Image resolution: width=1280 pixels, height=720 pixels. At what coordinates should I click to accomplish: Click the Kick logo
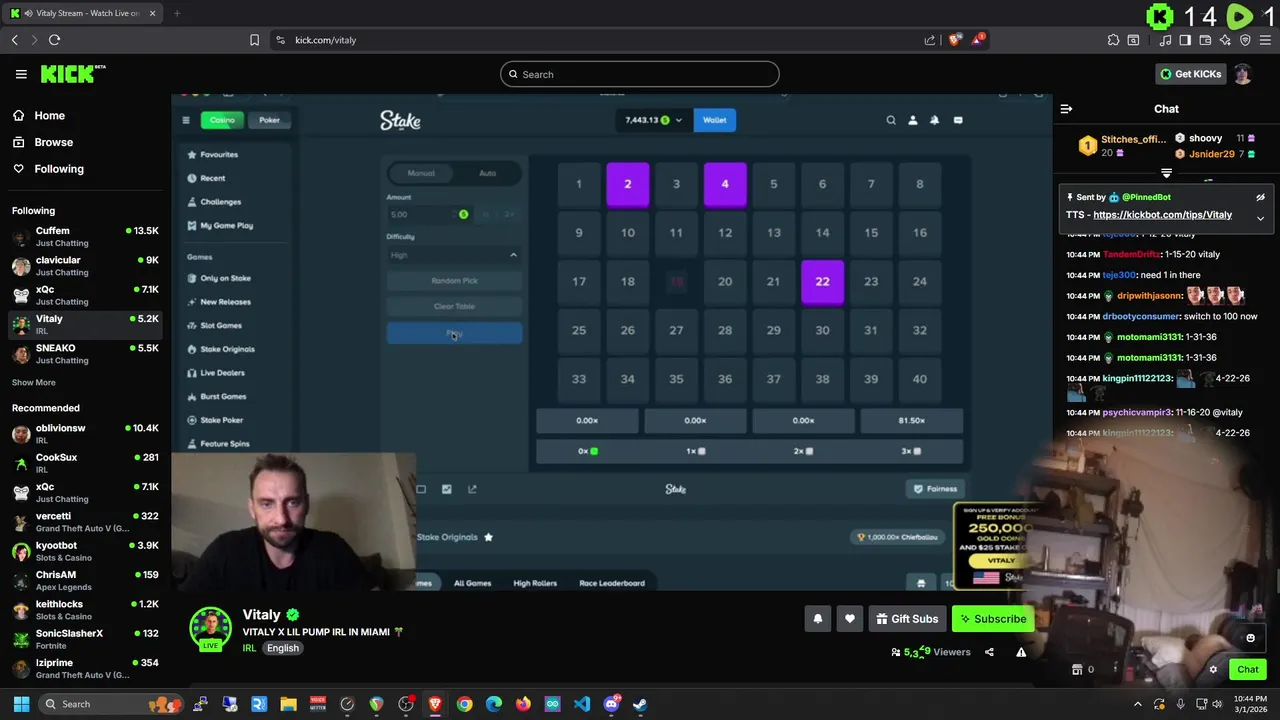(x=72, y=74)
